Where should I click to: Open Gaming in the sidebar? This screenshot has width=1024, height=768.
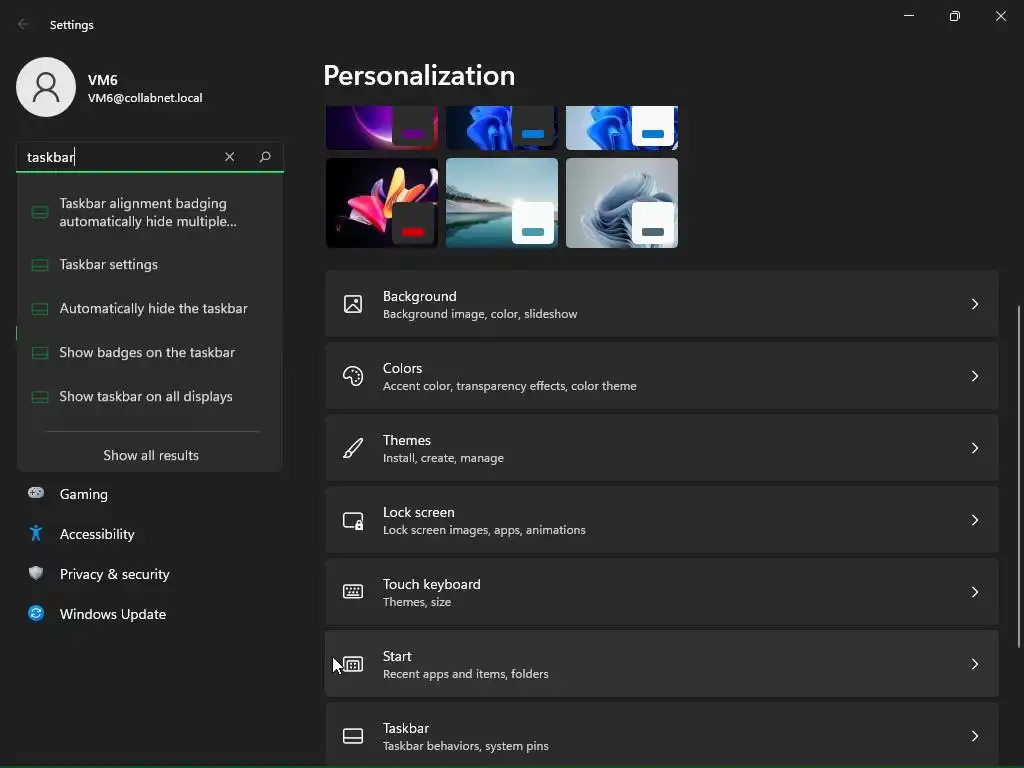click(149, 494)
